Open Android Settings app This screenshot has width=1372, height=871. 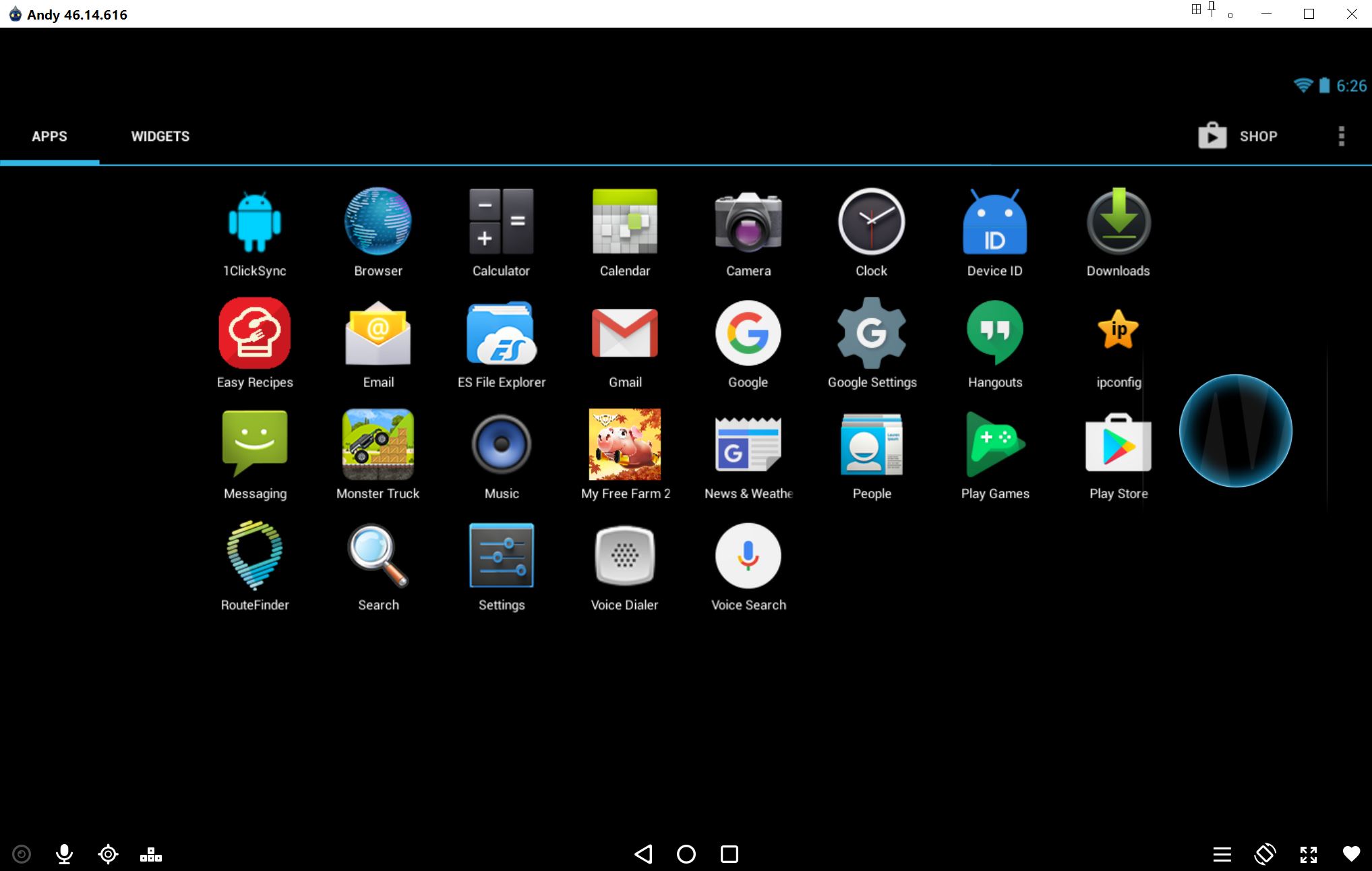click(502, 566)
